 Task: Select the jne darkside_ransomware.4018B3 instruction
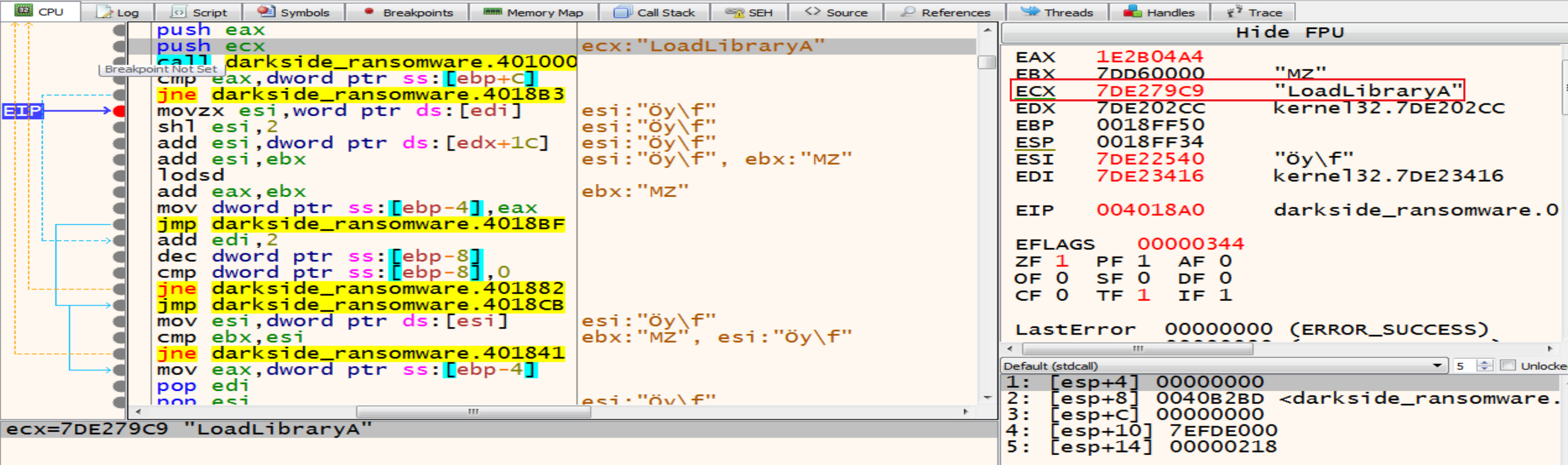tap(360, 94)
